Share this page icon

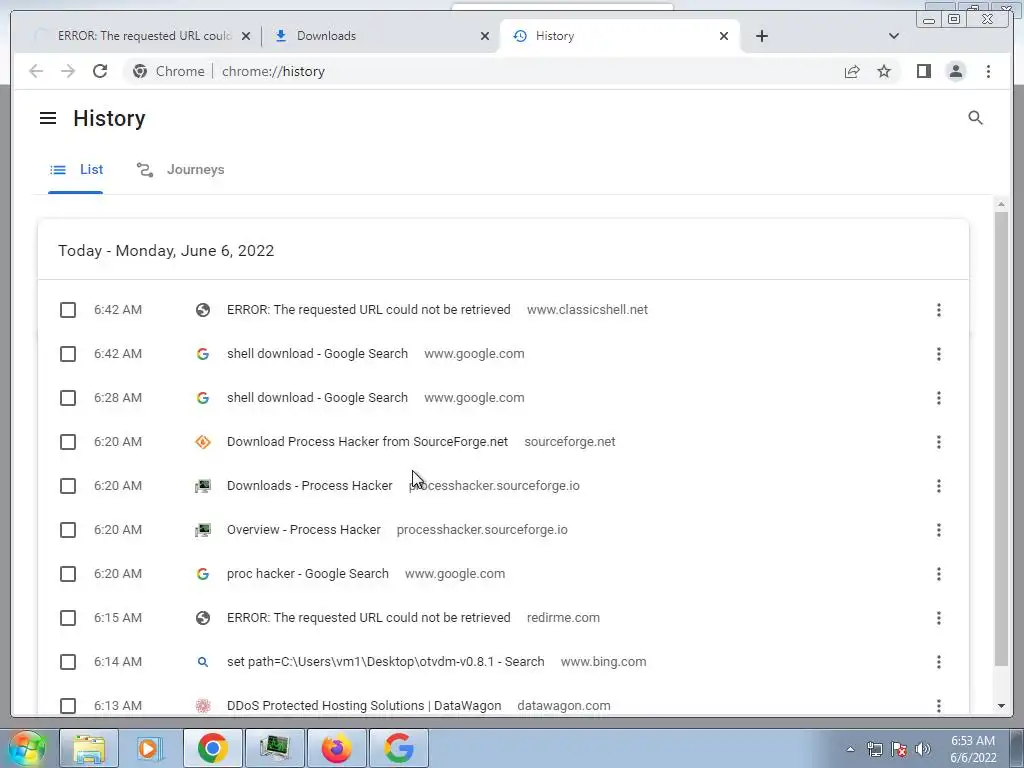coord(852,71)
